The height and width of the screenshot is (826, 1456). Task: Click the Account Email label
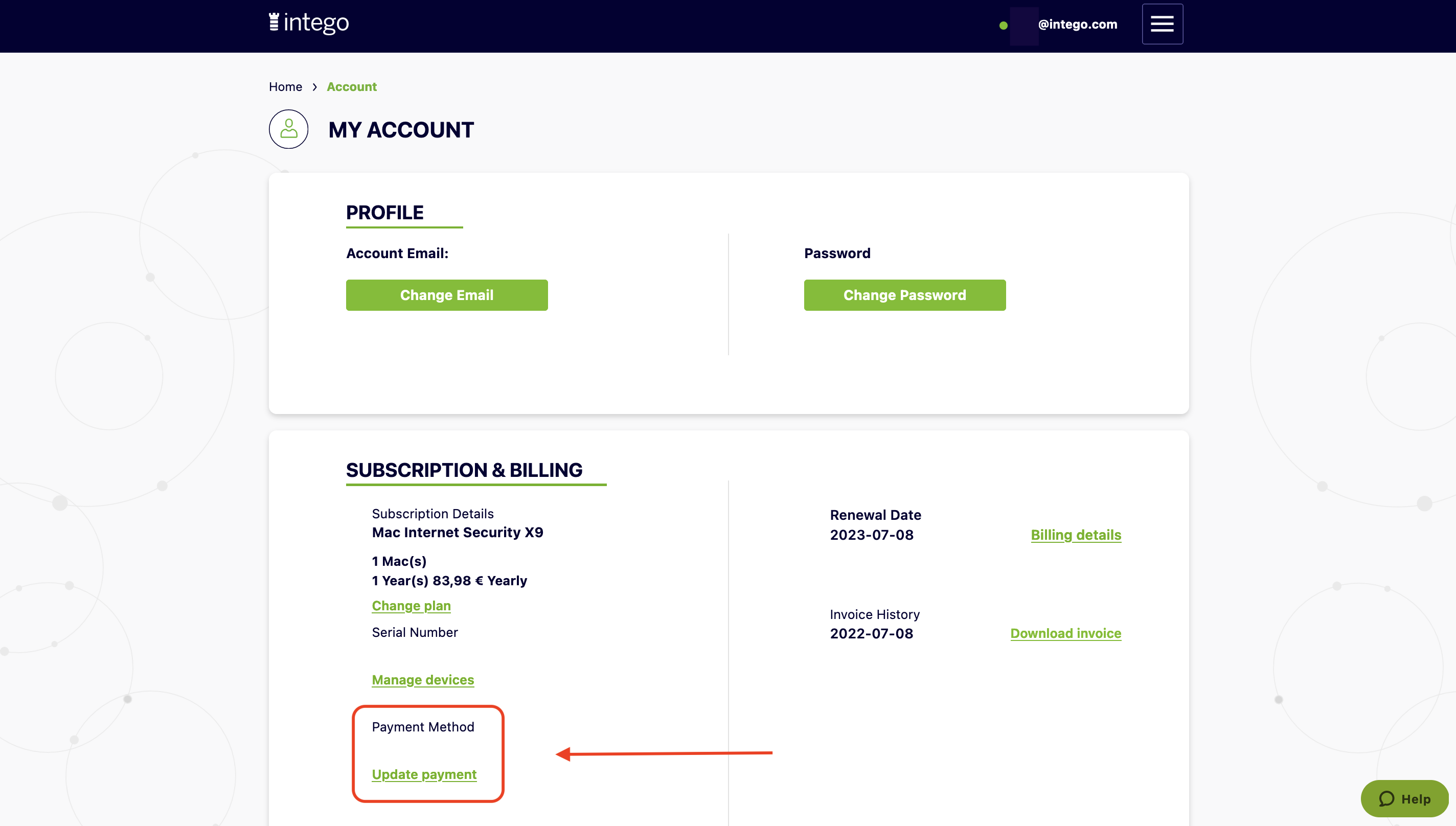397,253
